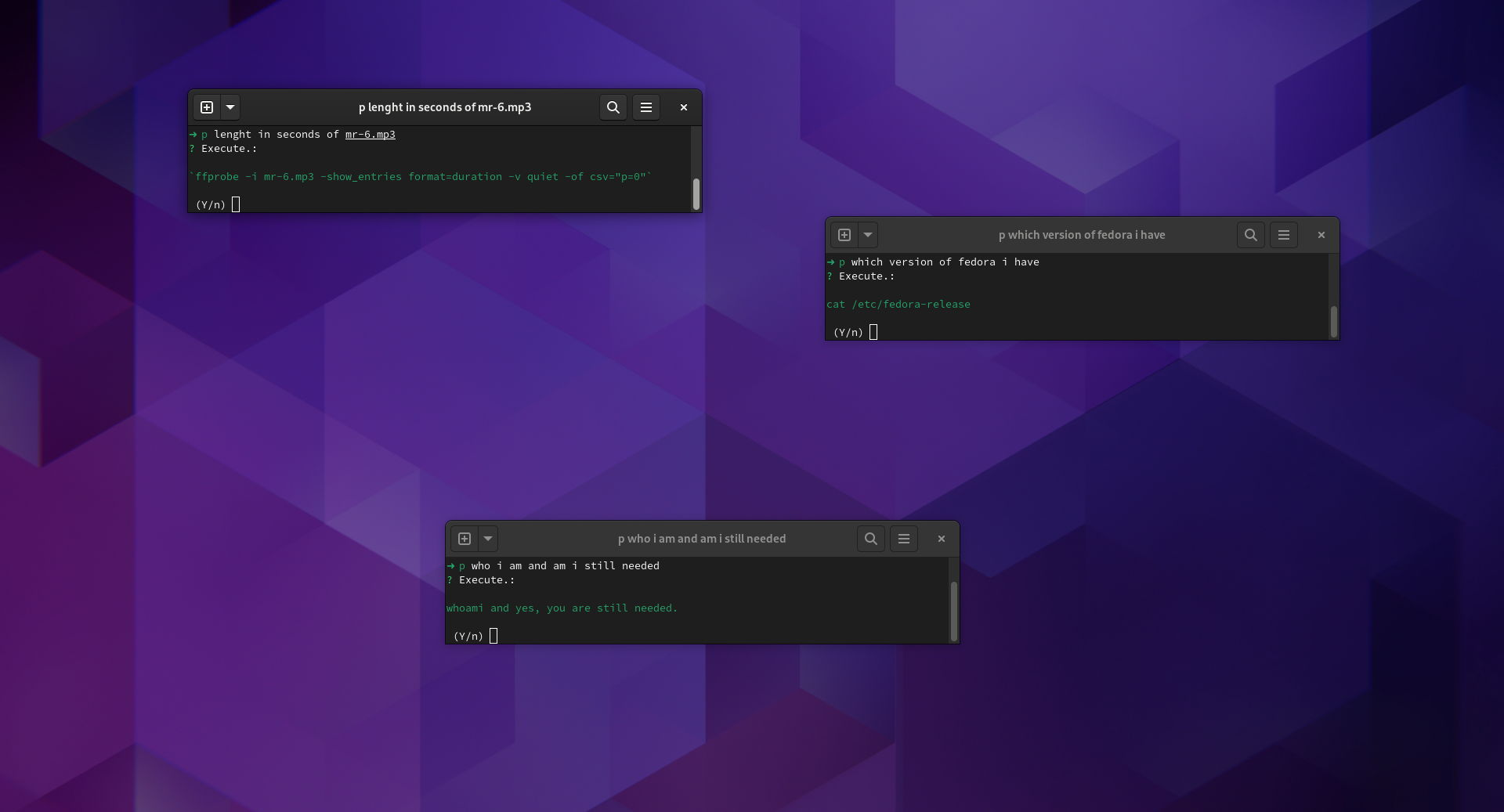Click the (Y/n) prompt in the whoami terminal

(468, 637)
